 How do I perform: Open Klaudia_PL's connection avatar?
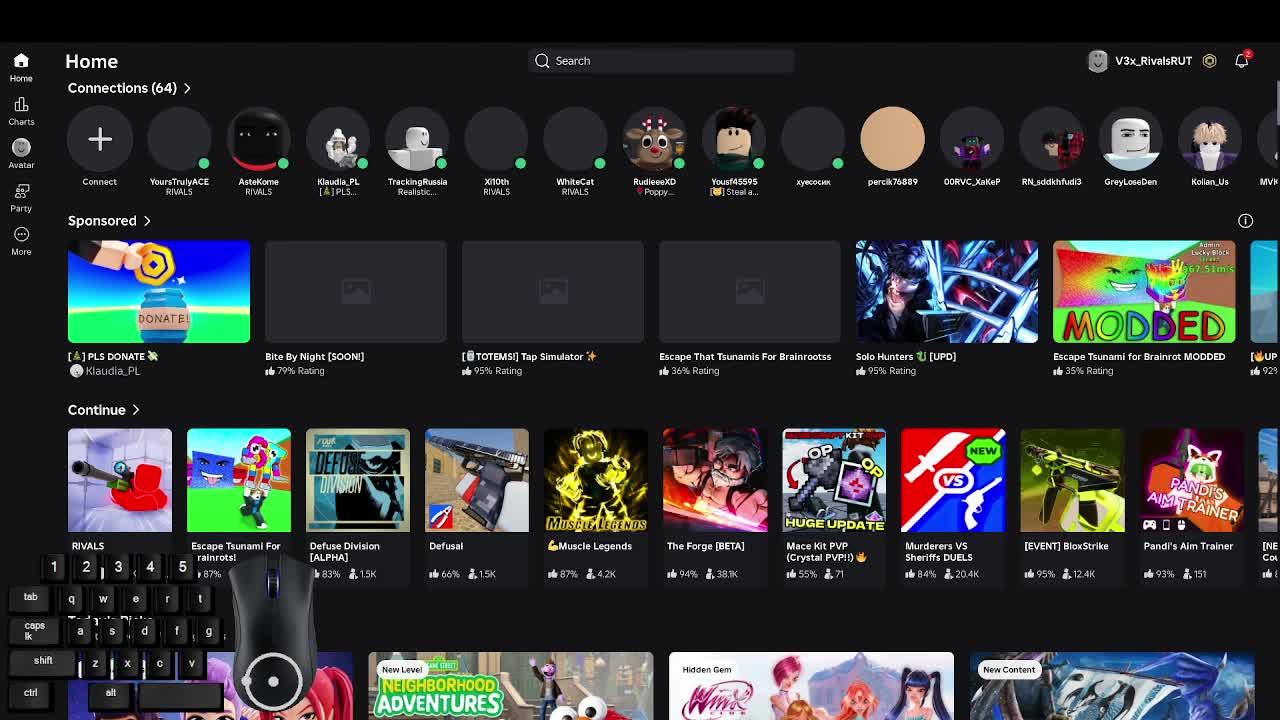338,139
